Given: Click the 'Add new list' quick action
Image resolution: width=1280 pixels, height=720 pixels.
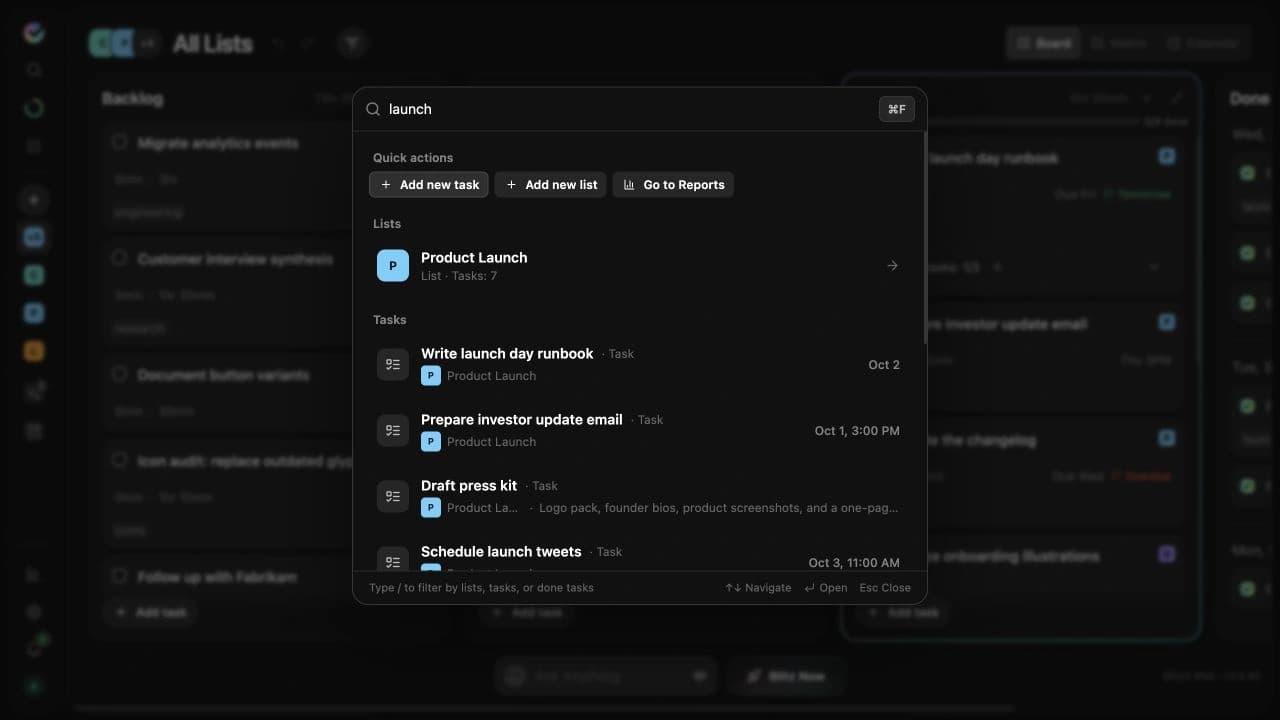Looking at the screenshot, I should (551, 184).
